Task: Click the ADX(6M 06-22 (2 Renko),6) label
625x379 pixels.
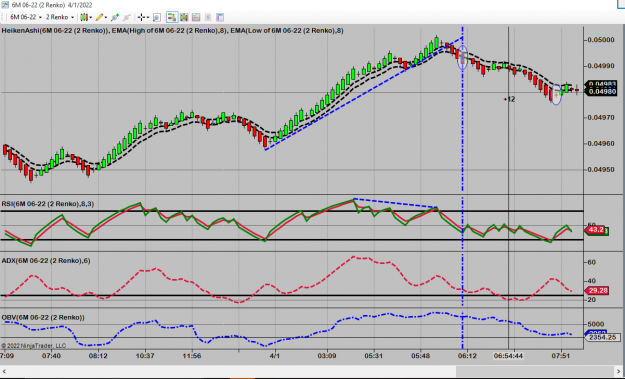Action: tap(46, 261)
